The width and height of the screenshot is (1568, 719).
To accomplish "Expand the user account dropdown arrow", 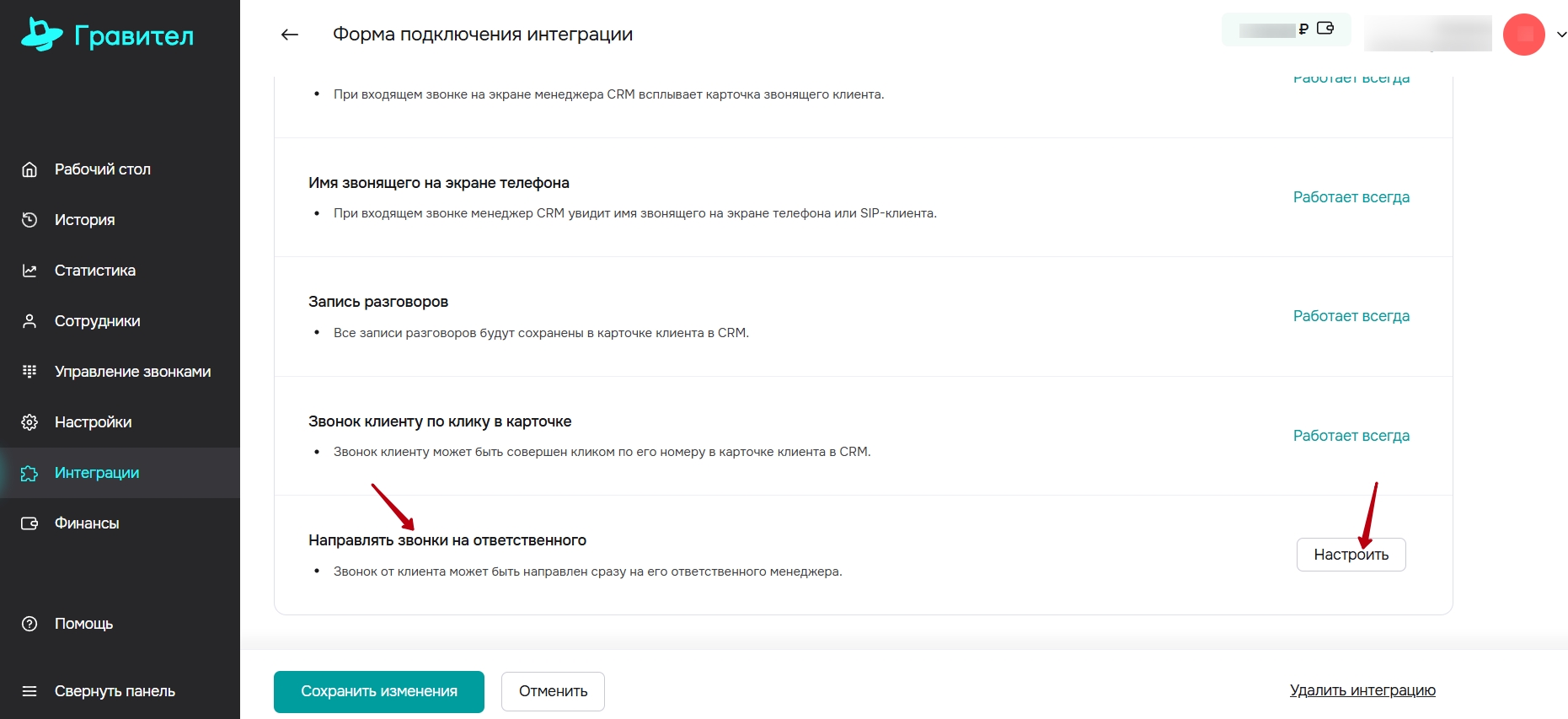I will (x=1561, y=35).
